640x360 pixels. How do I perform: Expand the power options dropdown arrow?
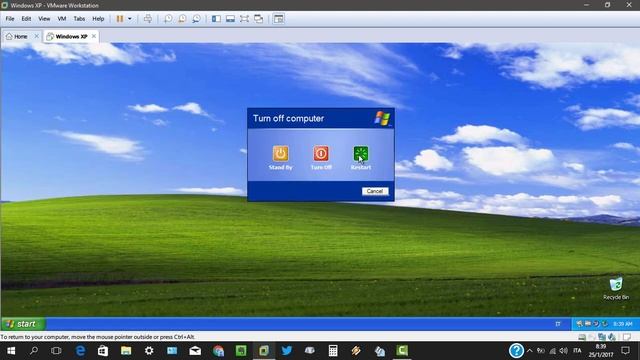(x=130, y=19)
